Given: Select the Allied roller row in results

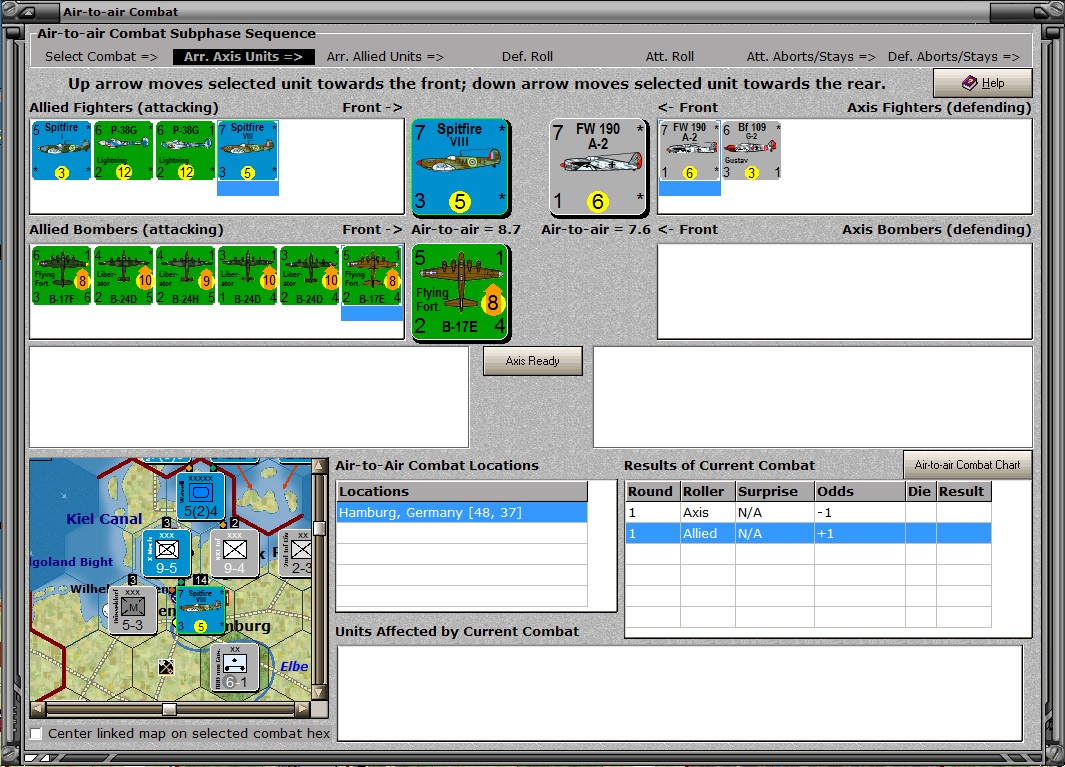Looking at the screenshot, I should [808, 533].
